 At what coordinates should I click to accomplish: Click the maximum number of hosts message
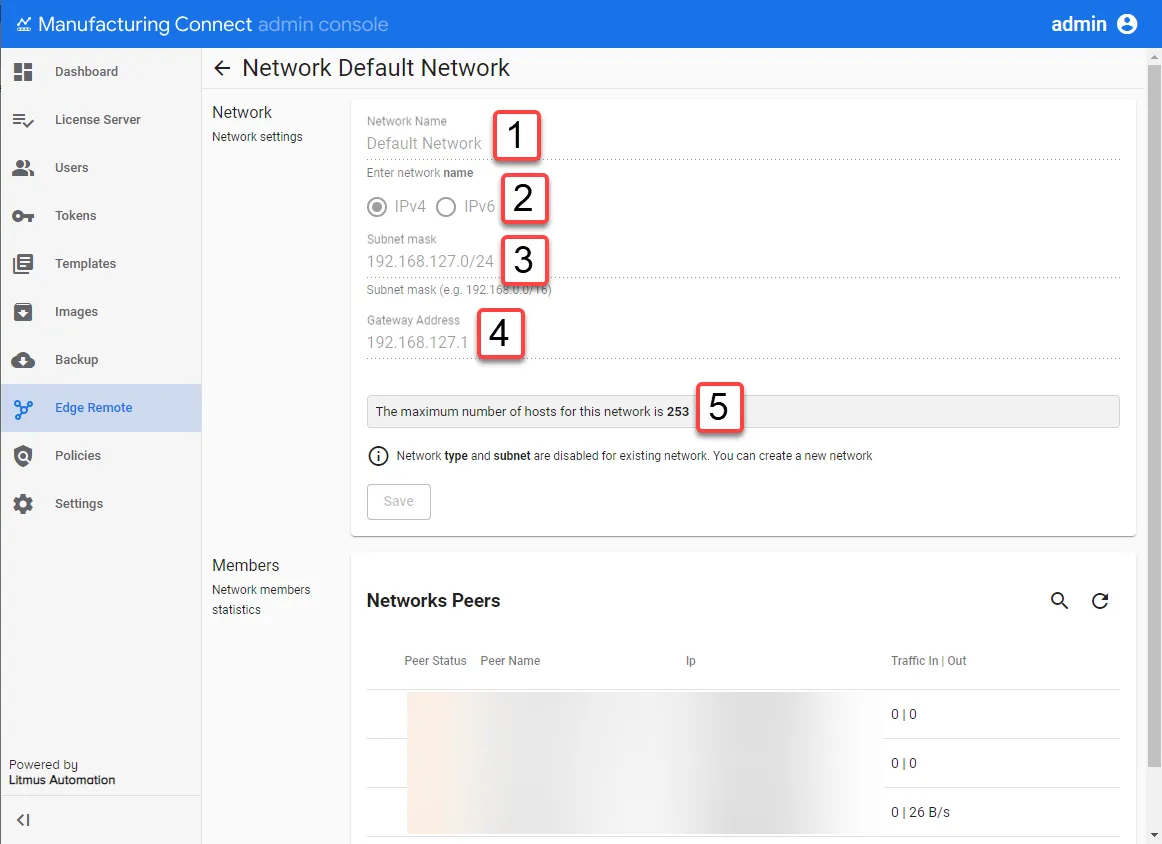tap(743, 411)
